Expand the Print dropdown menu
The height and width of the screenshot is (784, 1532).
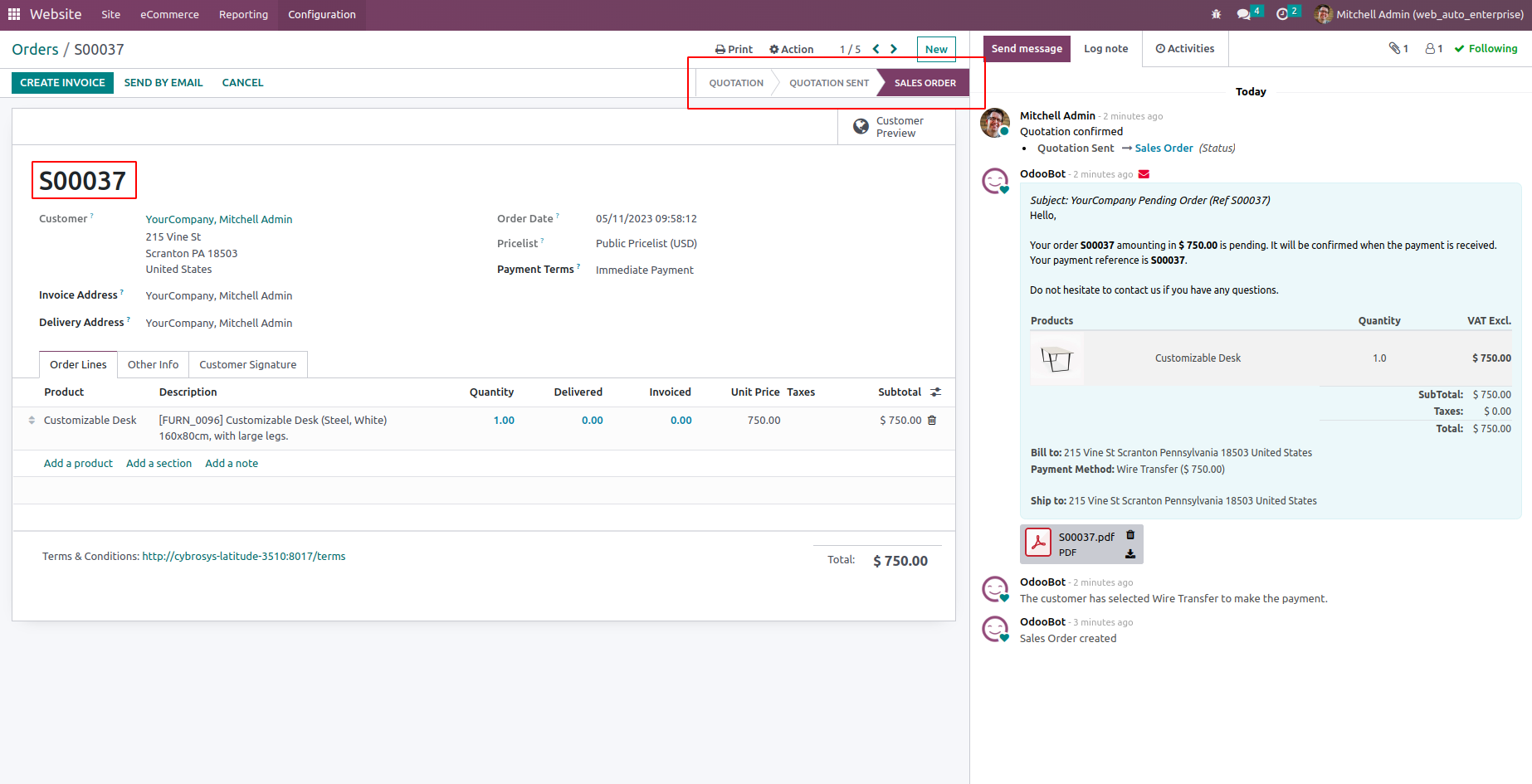tap(734, 50)
